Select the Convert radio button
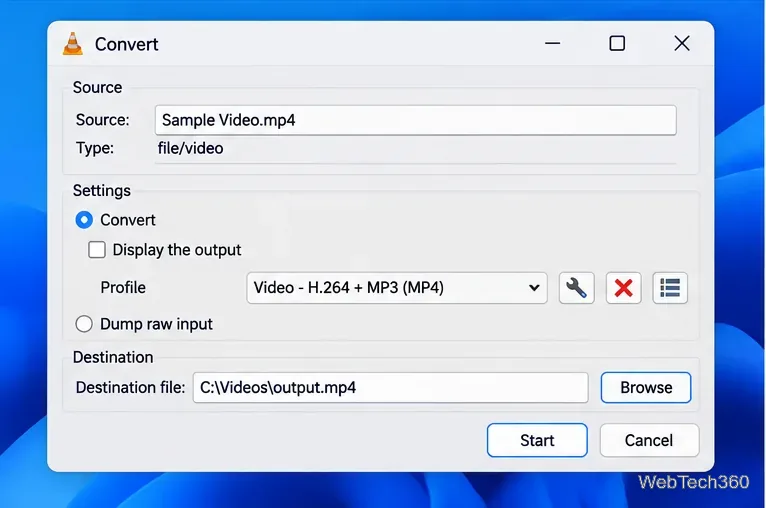The width and height of the screenshot is (766, 508). tap(84, 220)
